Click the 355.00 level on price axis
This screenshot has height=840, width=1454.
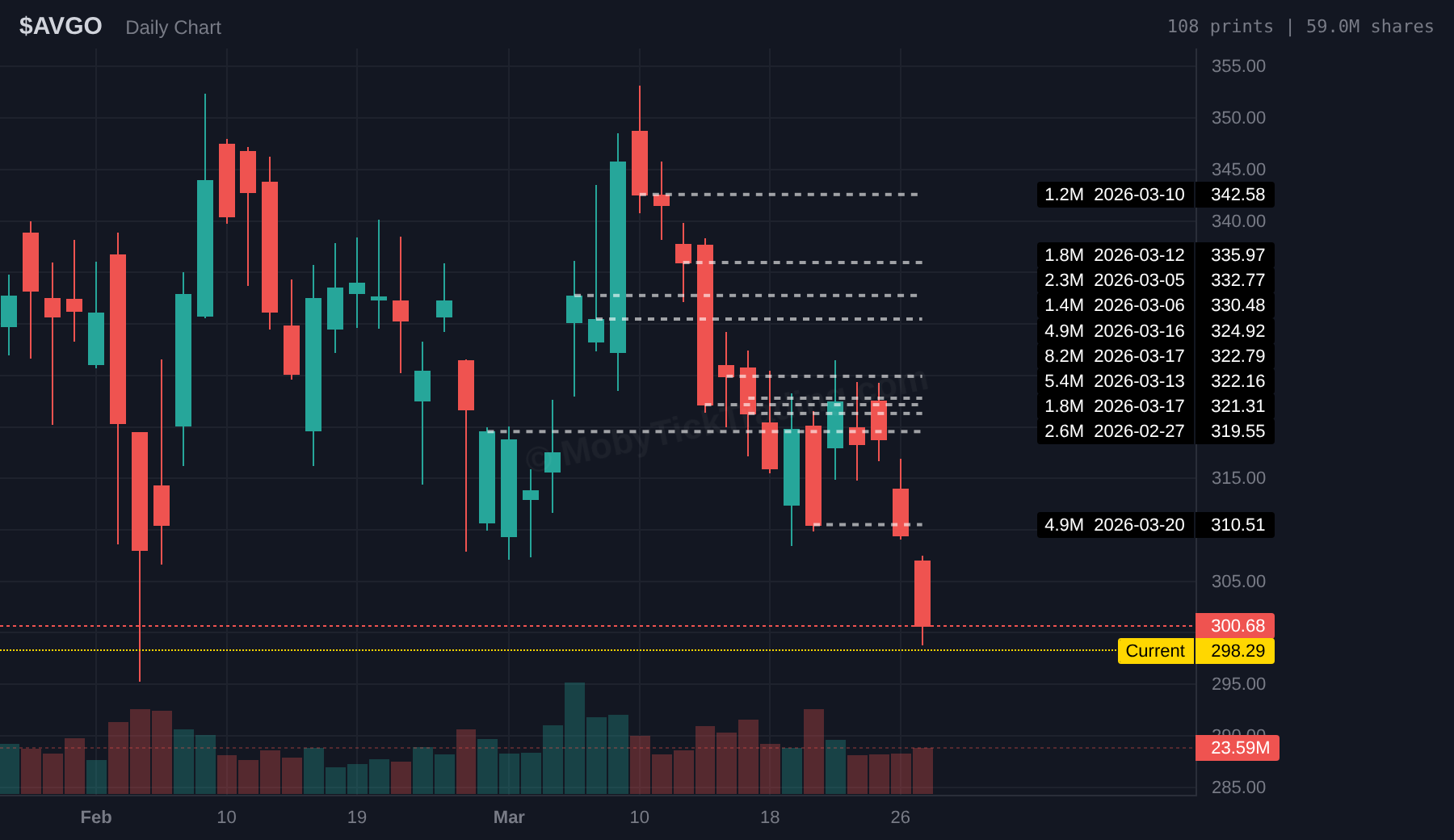click(x=1238, y=66)
